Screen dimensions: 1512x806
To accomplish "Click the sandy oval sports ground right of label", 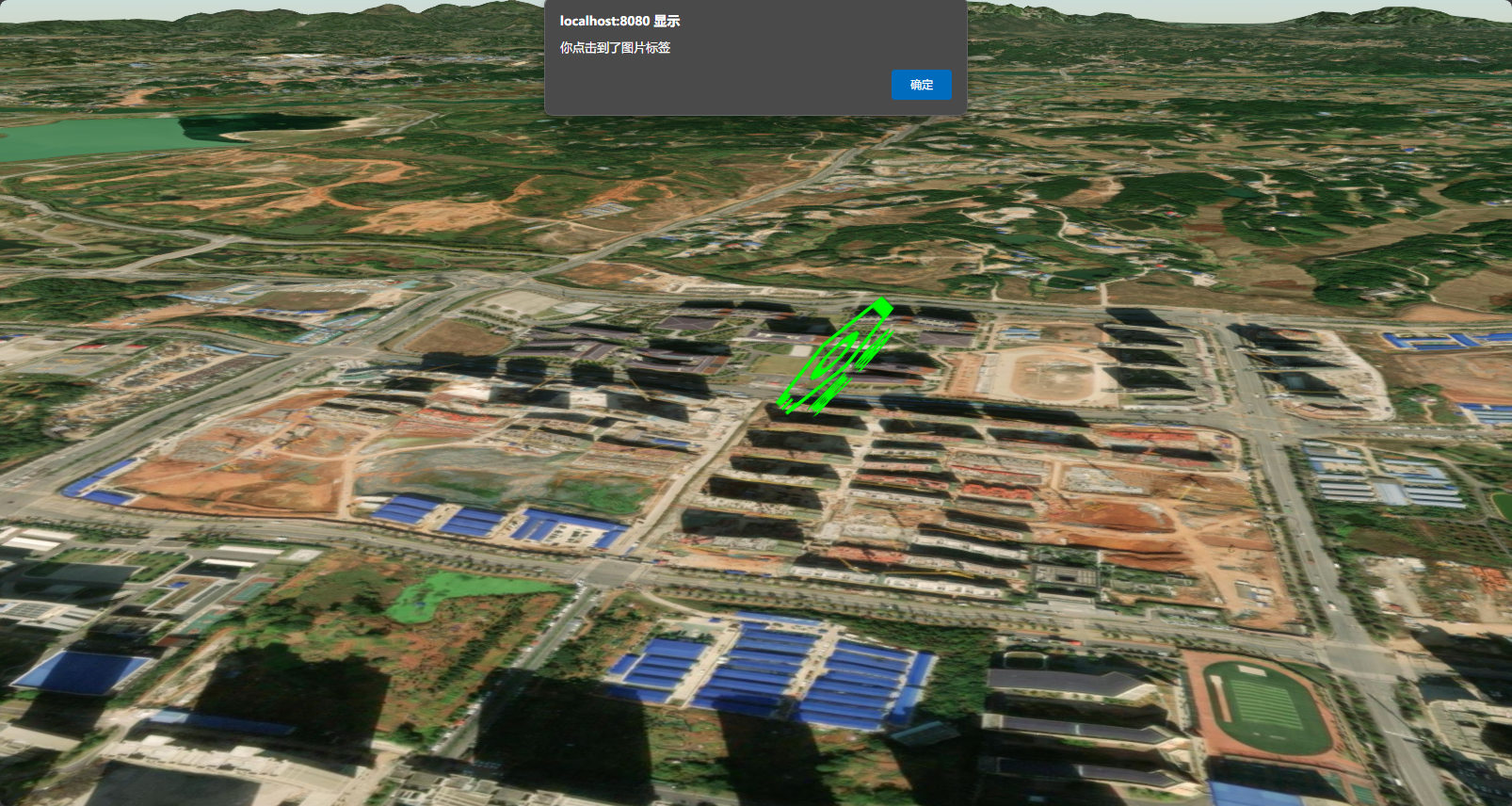I will [x=1050, y=370].
